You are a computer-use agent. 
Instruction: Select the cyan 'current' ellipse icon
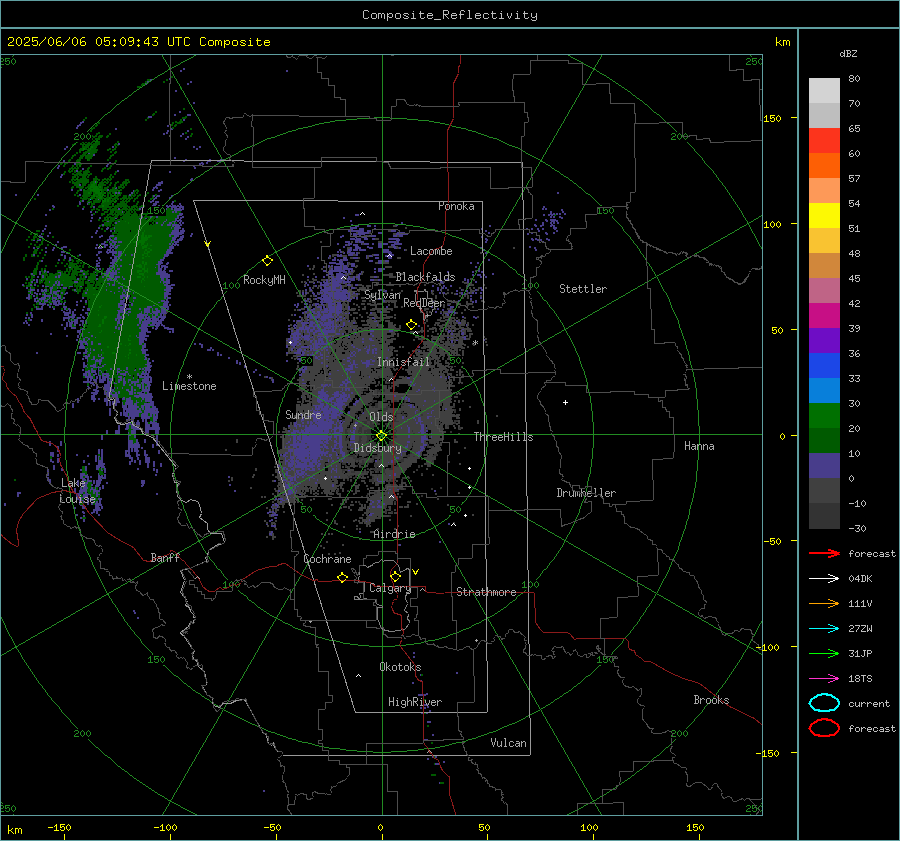tap(824, 703)
